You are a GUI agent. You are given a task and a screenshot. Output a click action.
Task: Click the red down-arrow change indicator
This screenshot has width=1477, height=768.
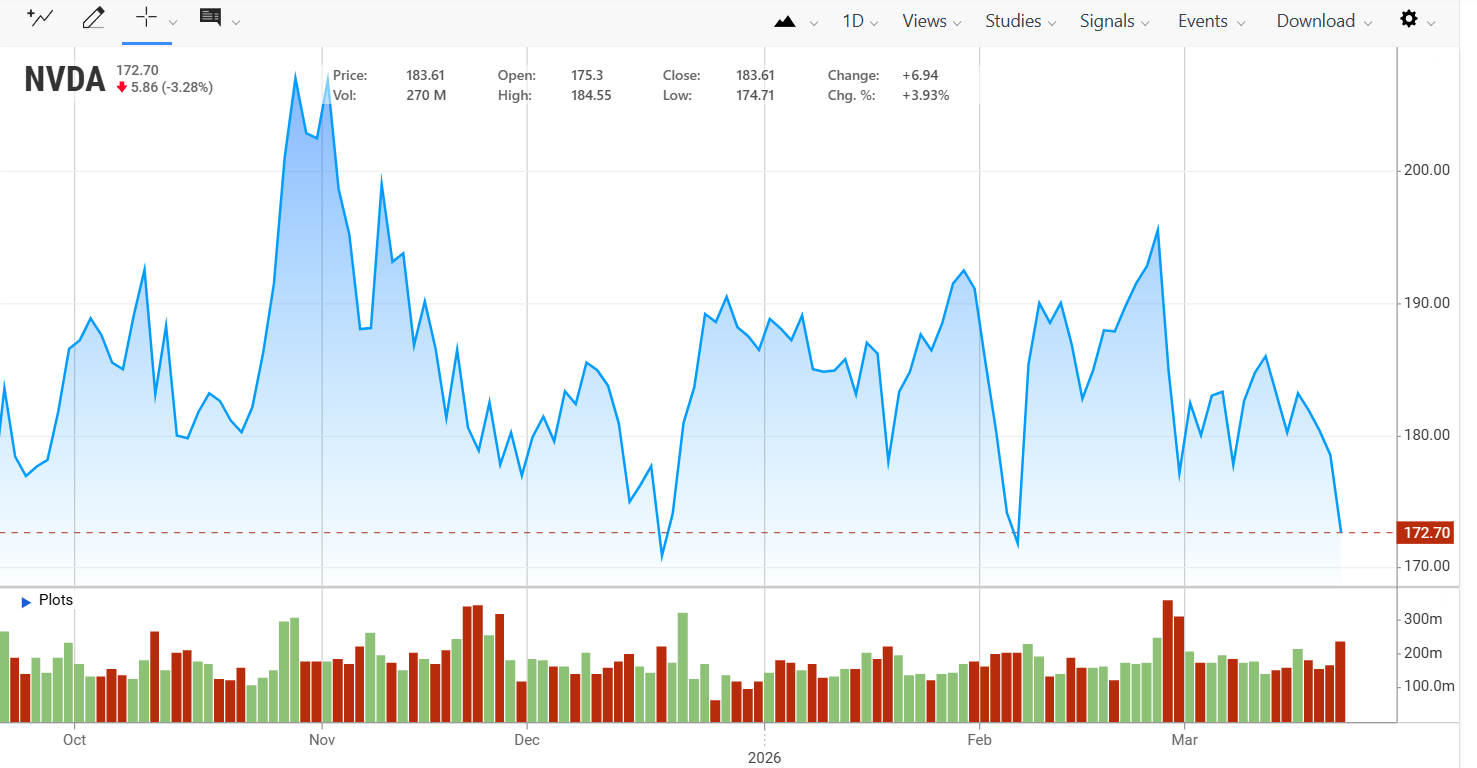tap(122, 87)
